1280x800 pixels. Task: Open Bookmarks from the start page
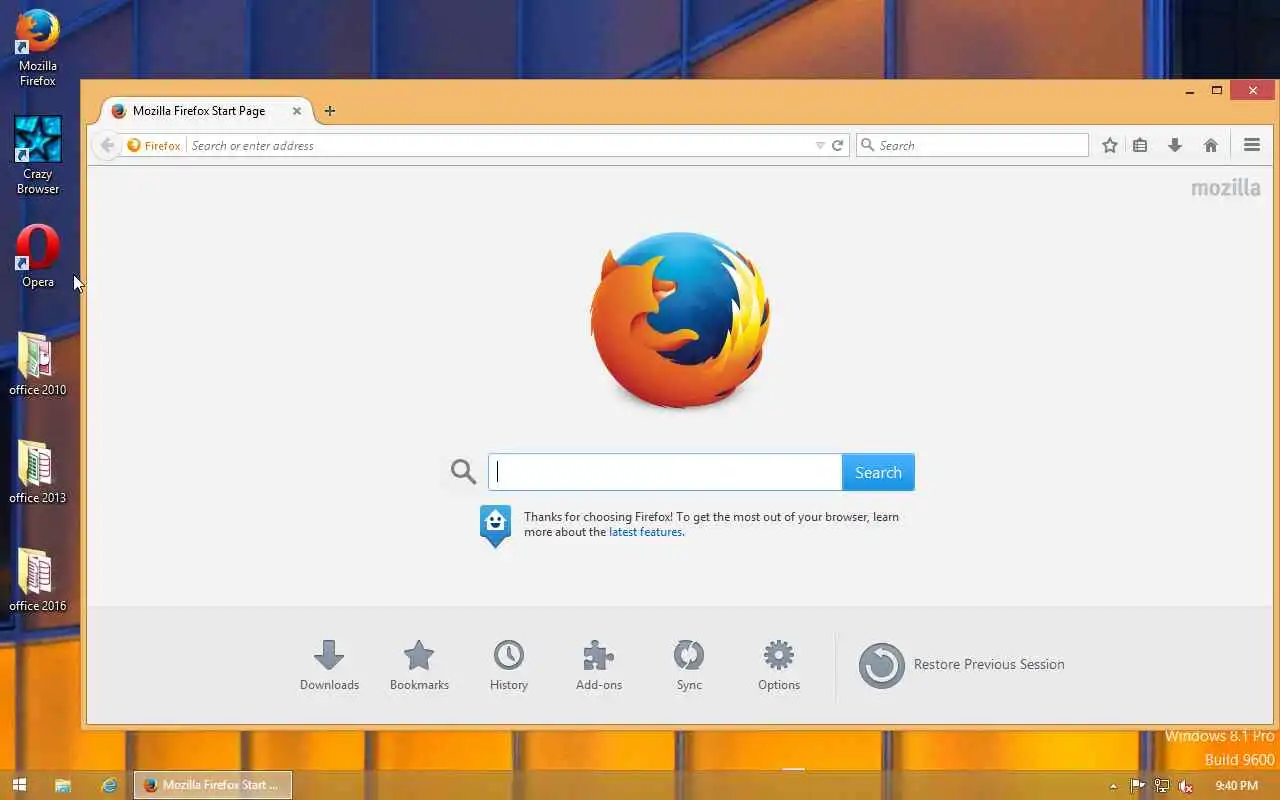pyautogui.click(x=419, y=666)
